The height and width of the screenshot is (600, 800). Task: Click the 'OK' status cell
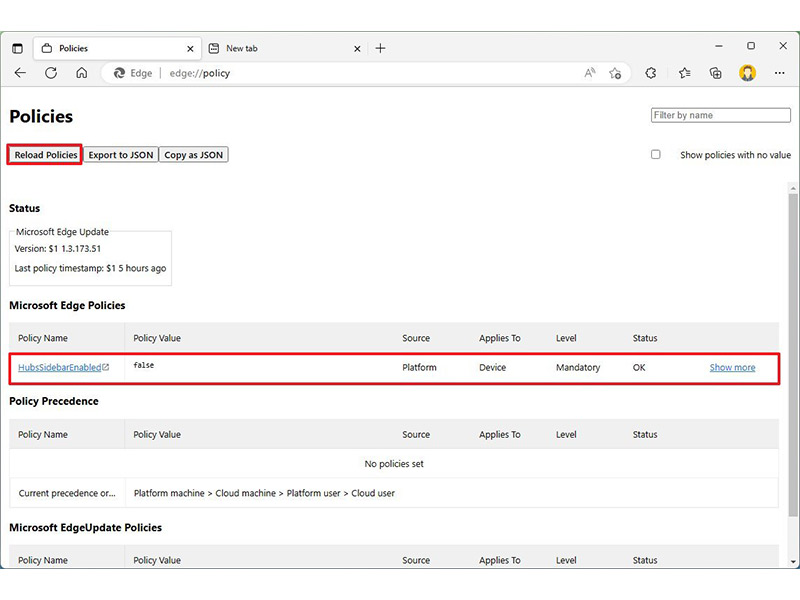(639, 367)
